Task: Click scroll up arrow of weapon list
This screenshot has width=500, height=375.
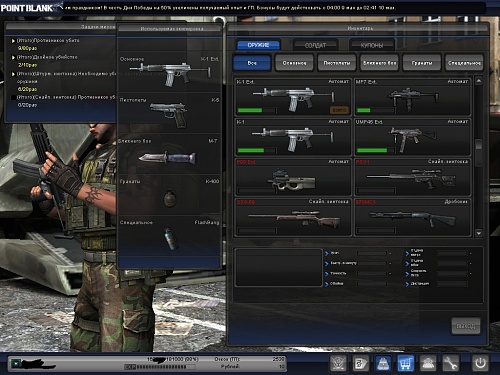Action: tap(479, 81)
